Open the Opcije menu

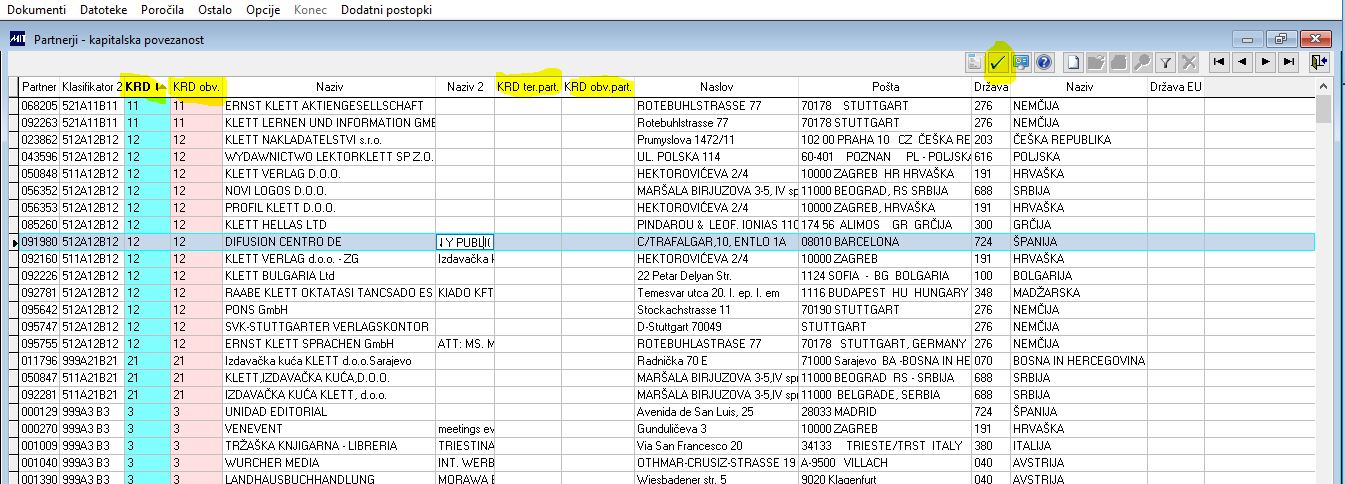[x=263, y=9]
